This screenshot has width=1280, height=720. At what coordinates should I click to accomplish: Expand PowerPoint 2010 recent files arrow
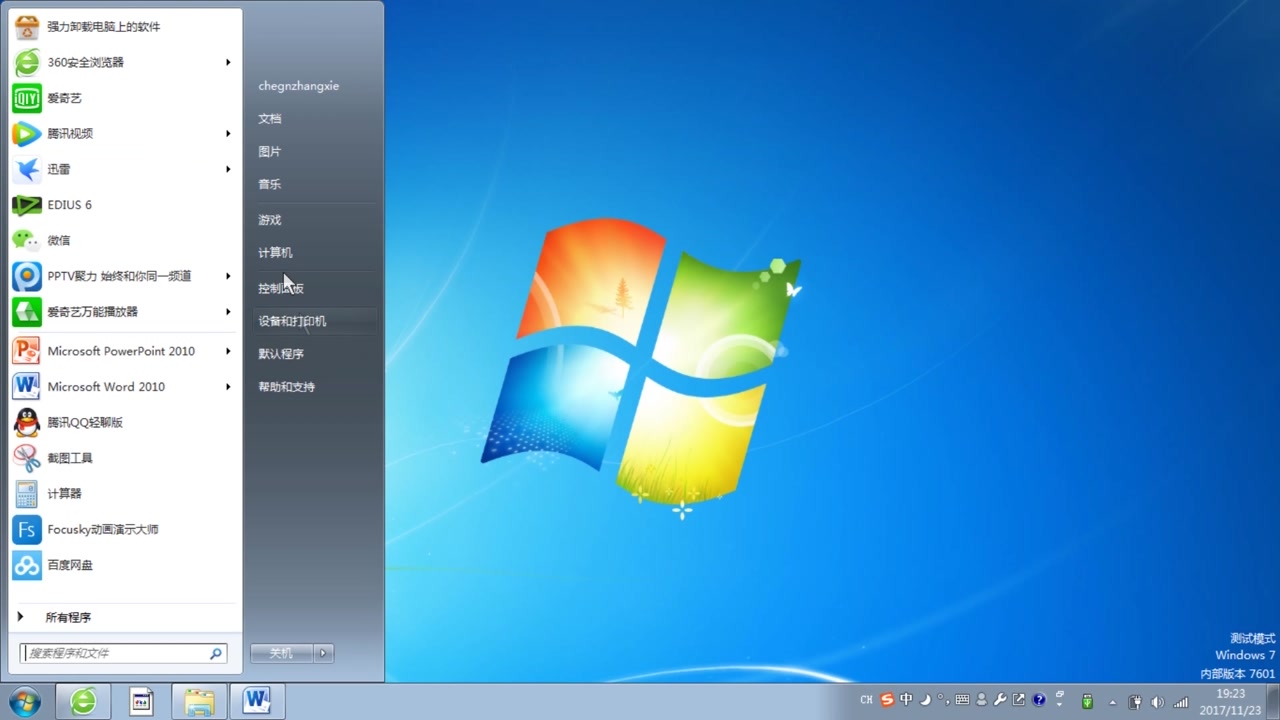point(228,351)
